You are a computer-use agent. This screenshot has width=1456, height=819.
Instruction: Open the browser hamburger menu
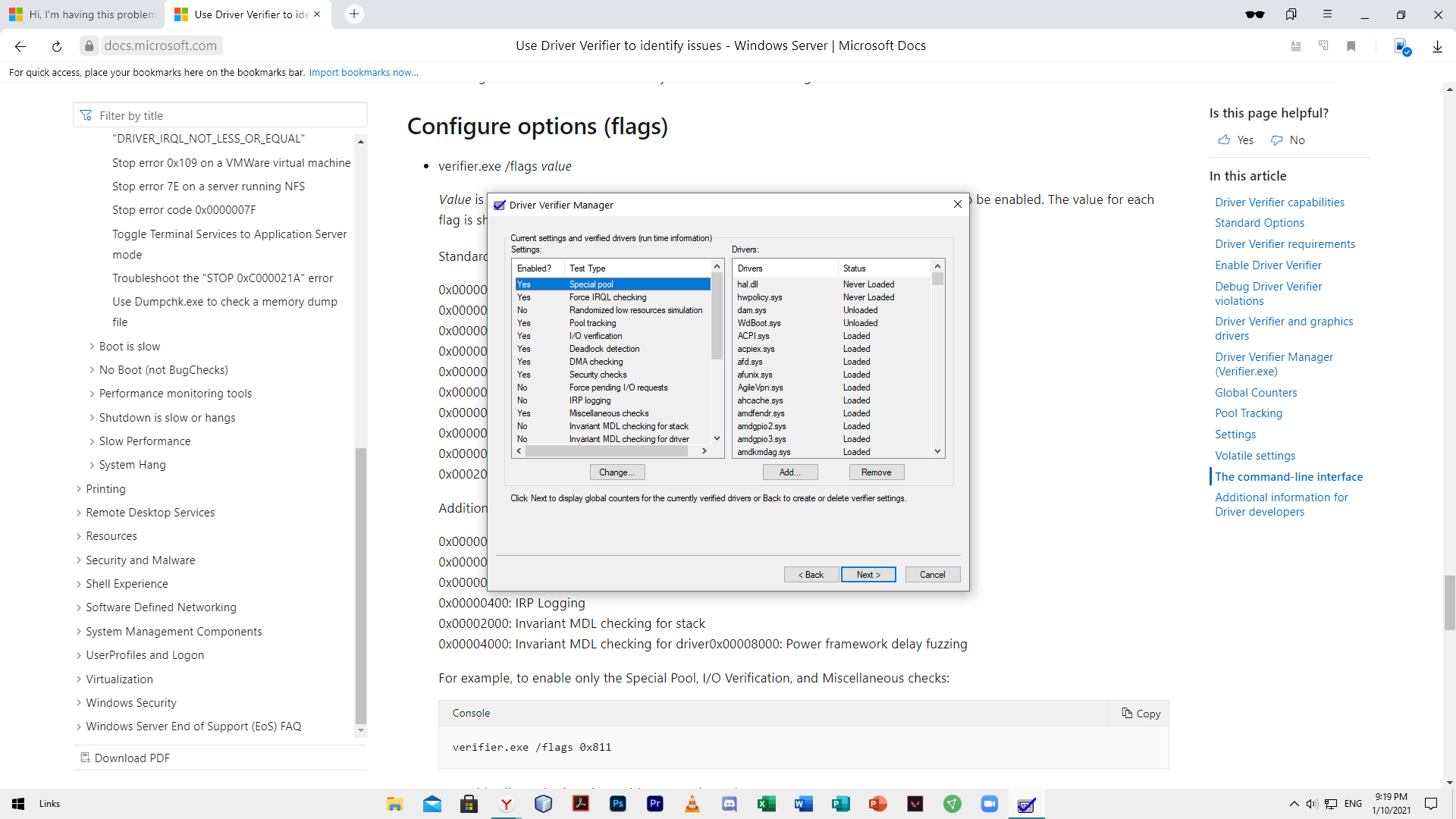pyautogui.click(x=1328, y=14)
